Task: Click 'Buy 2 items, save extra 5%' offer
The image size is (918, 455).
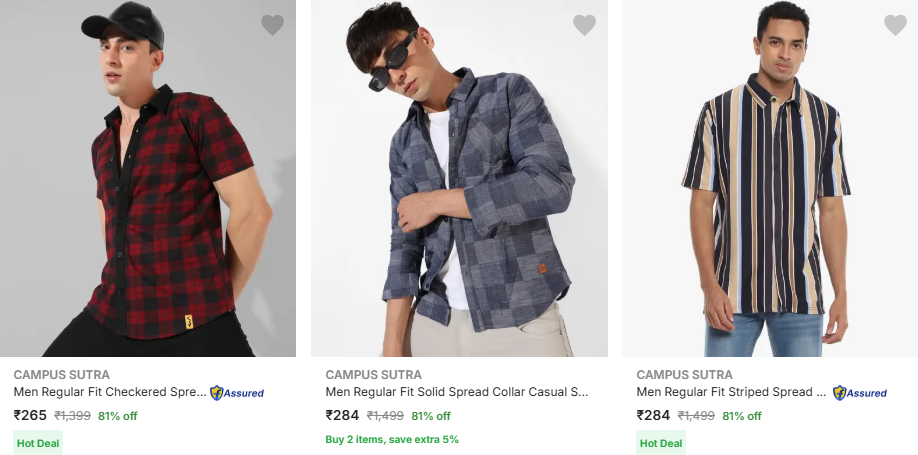Action: click(x=392, y=440)
